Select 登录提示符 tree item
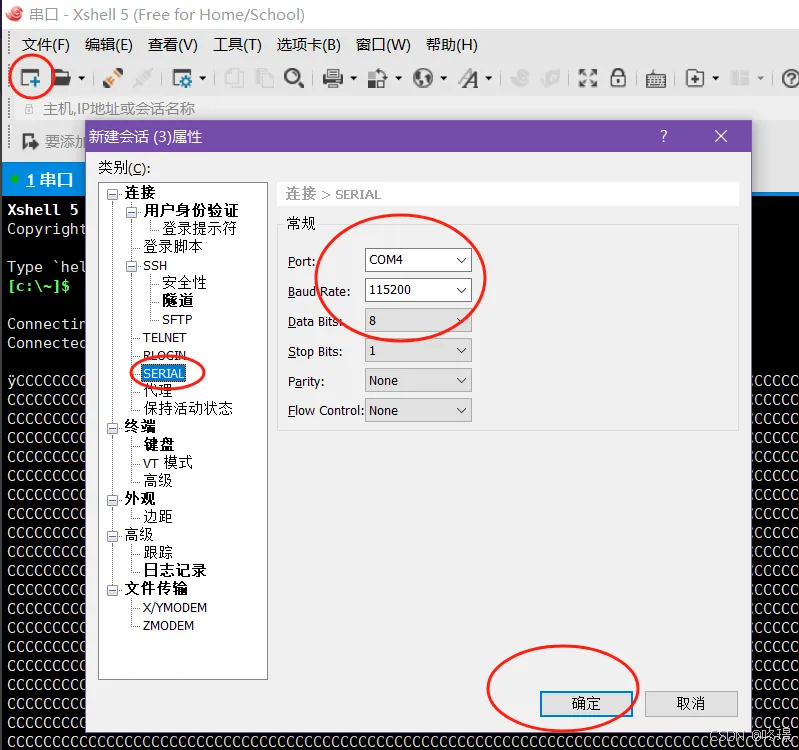Viewport: 799px width, 750px height. tap(199, 228)
